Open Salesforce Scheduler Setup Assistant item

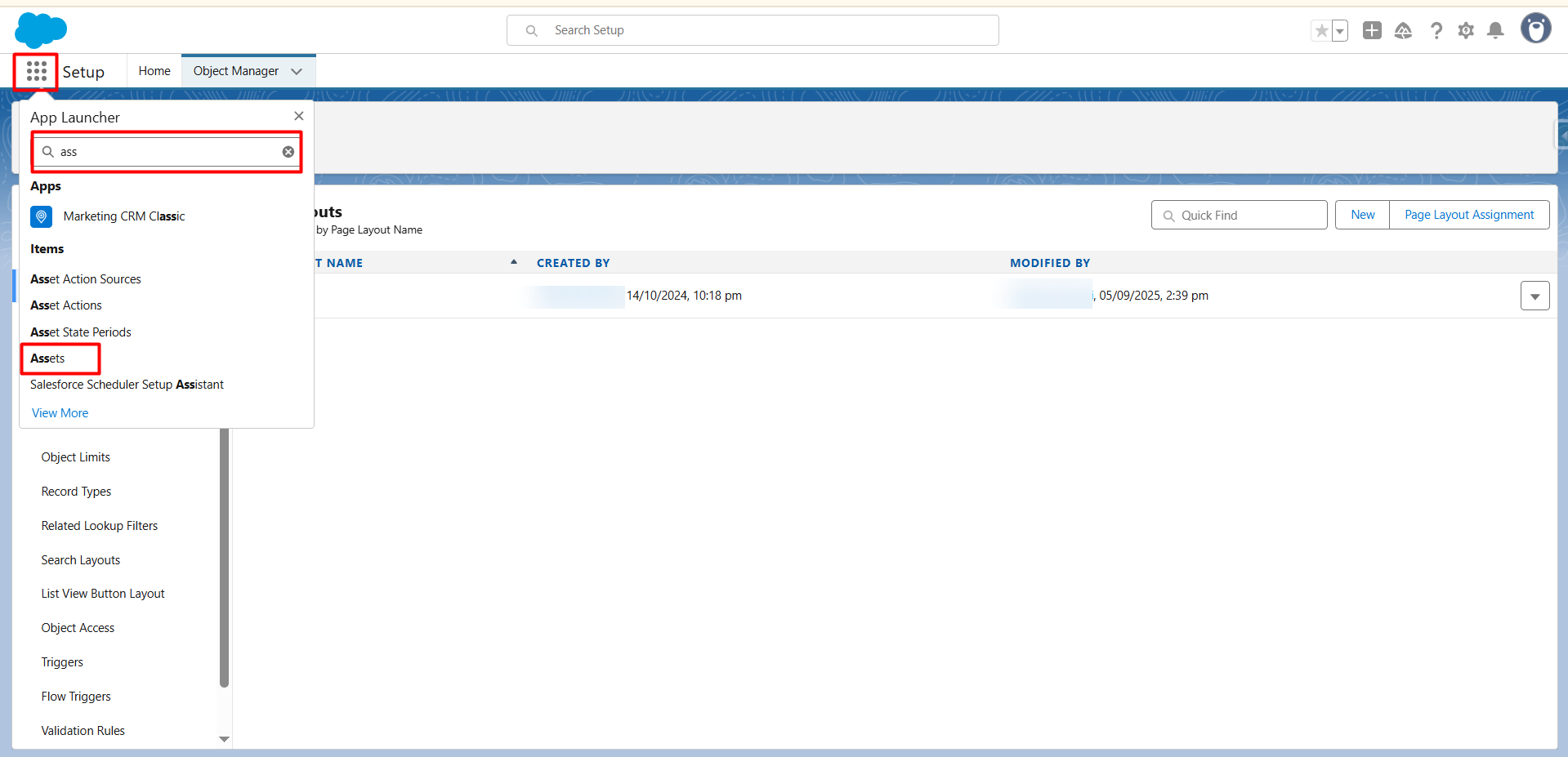tap(127, 385)
